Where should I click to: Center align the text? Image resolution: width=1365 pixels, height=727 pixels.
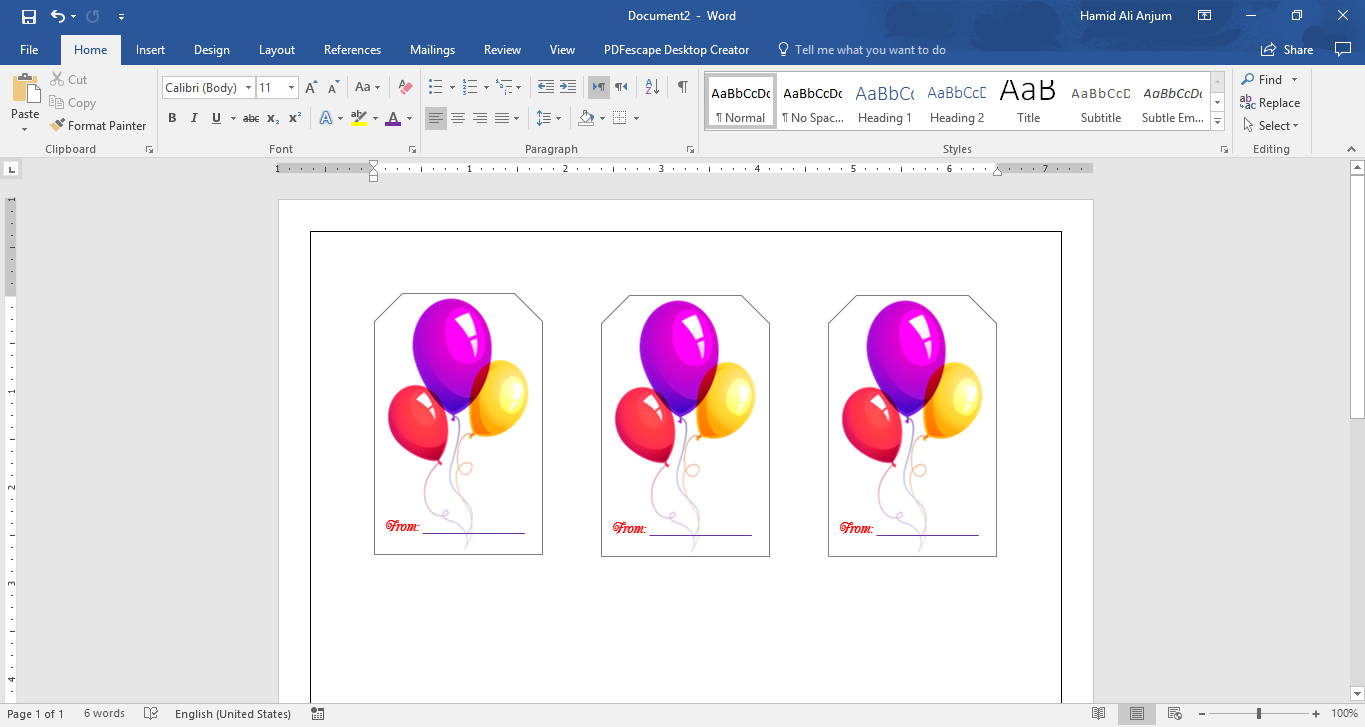pyautogui.click(x=458, y=118)
